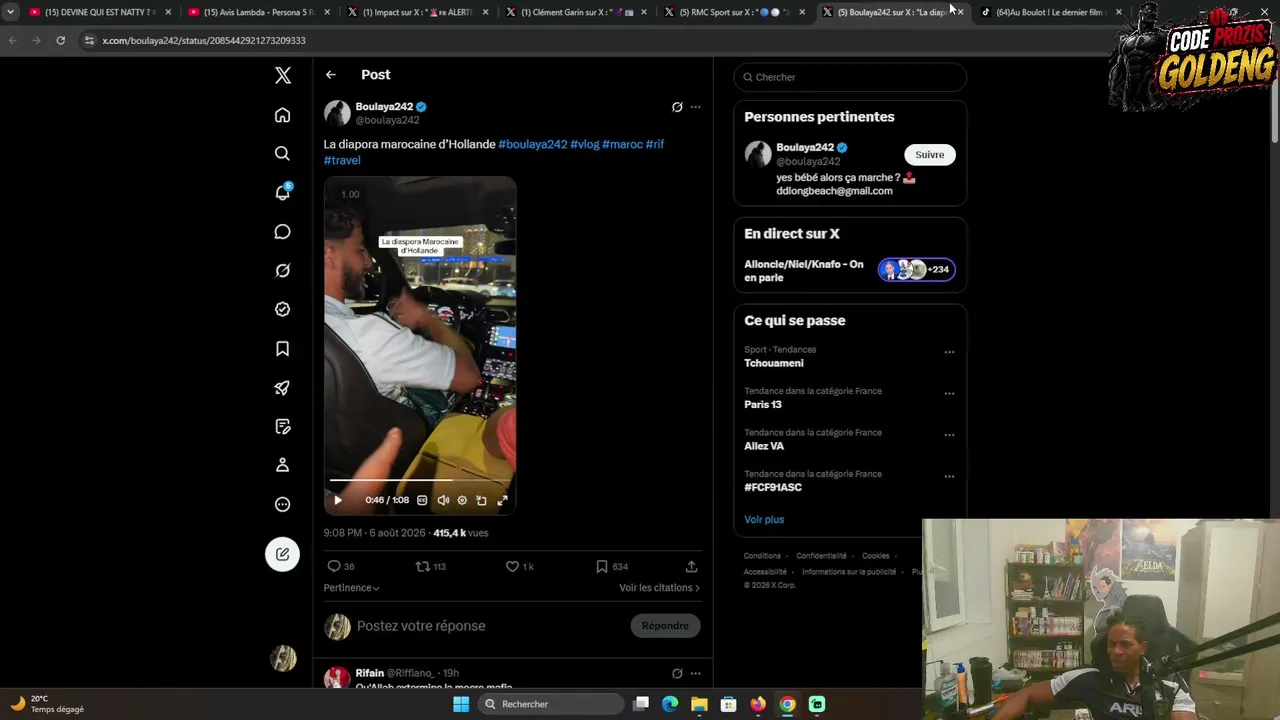
Task: Open the Explore search icon in sidebar
Action: [x=283, y=154]
